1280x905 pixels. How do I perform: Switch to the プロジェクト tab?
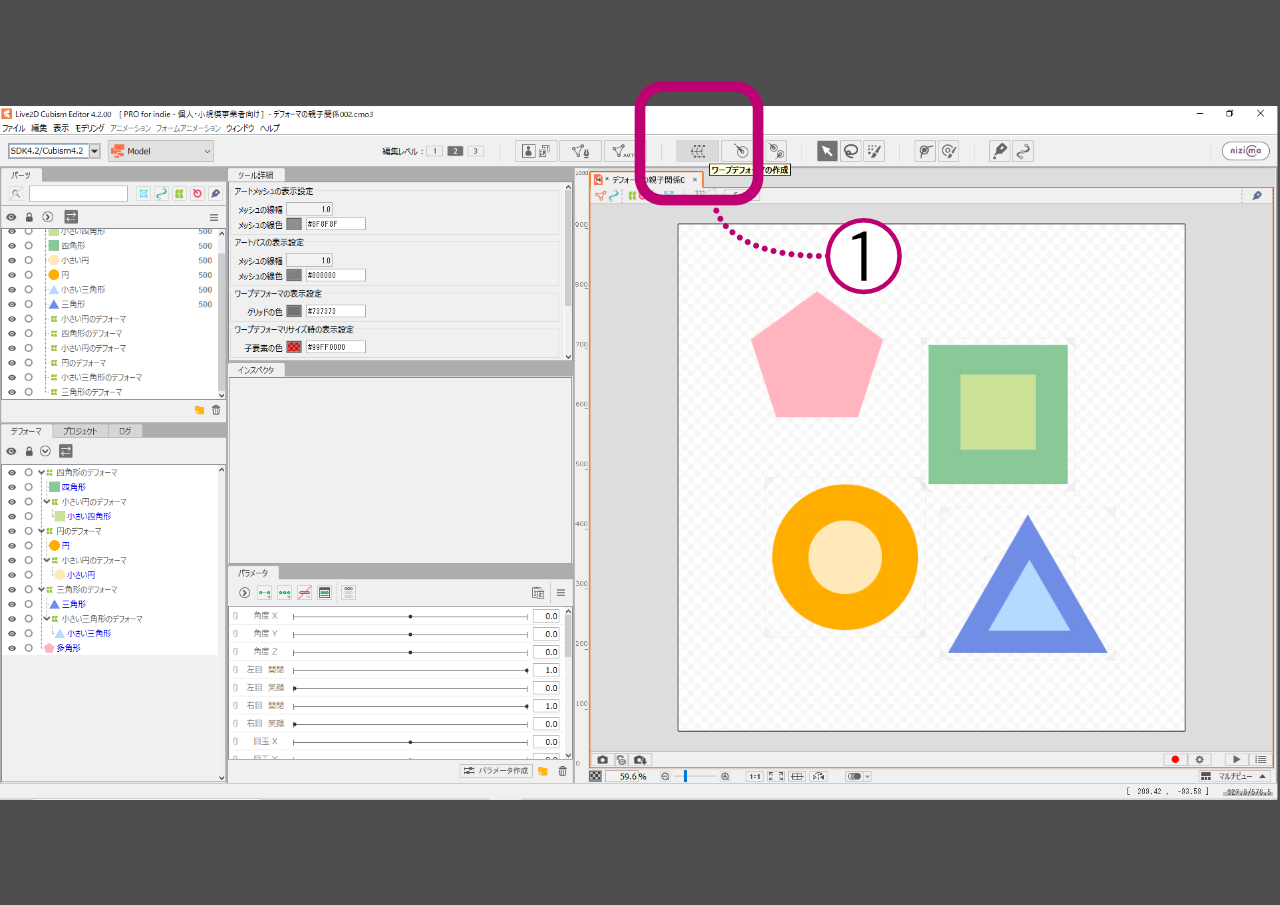coord(80,431)
